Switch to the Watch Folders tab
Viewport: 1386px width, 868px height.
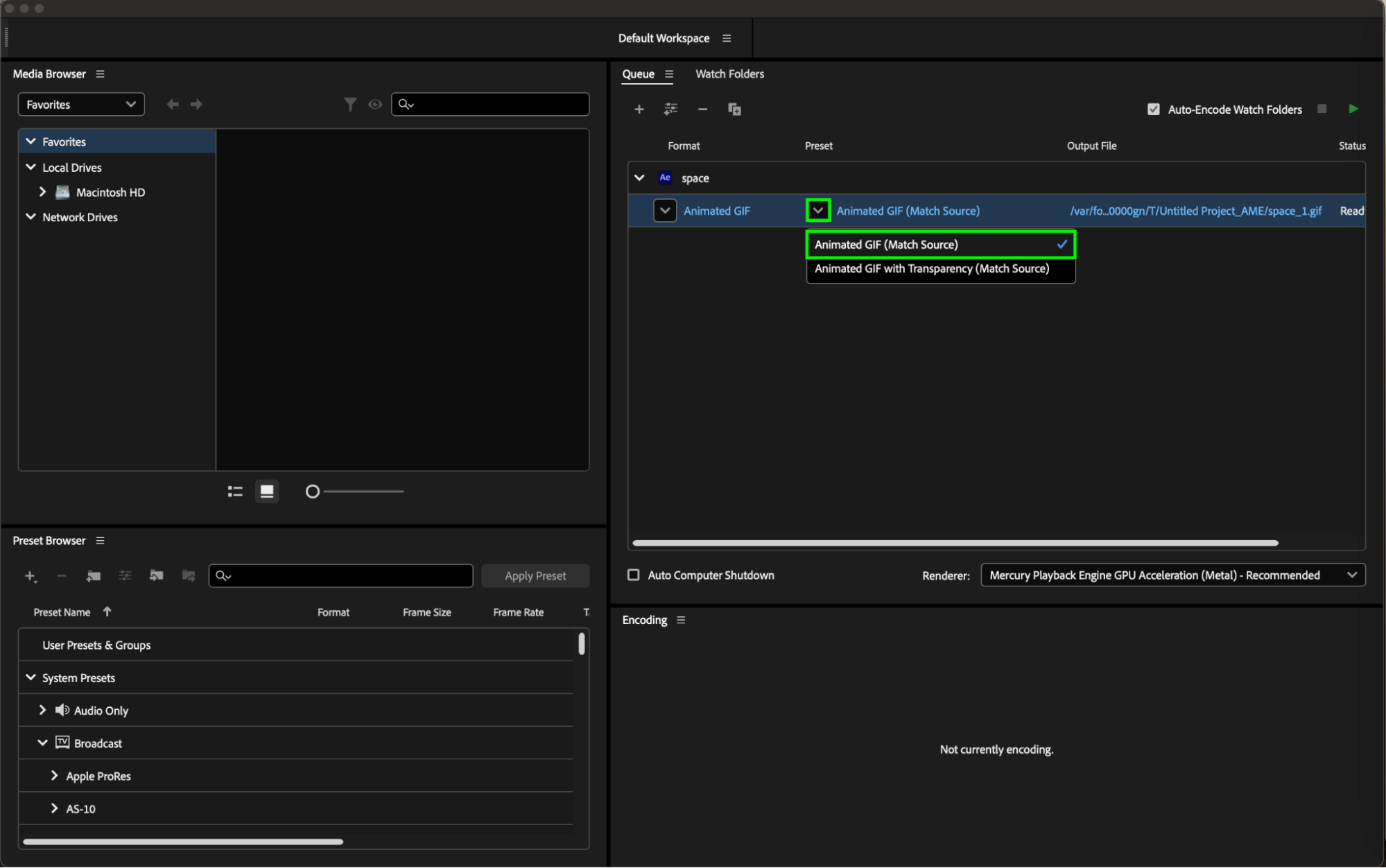click(x=729, y=74)
